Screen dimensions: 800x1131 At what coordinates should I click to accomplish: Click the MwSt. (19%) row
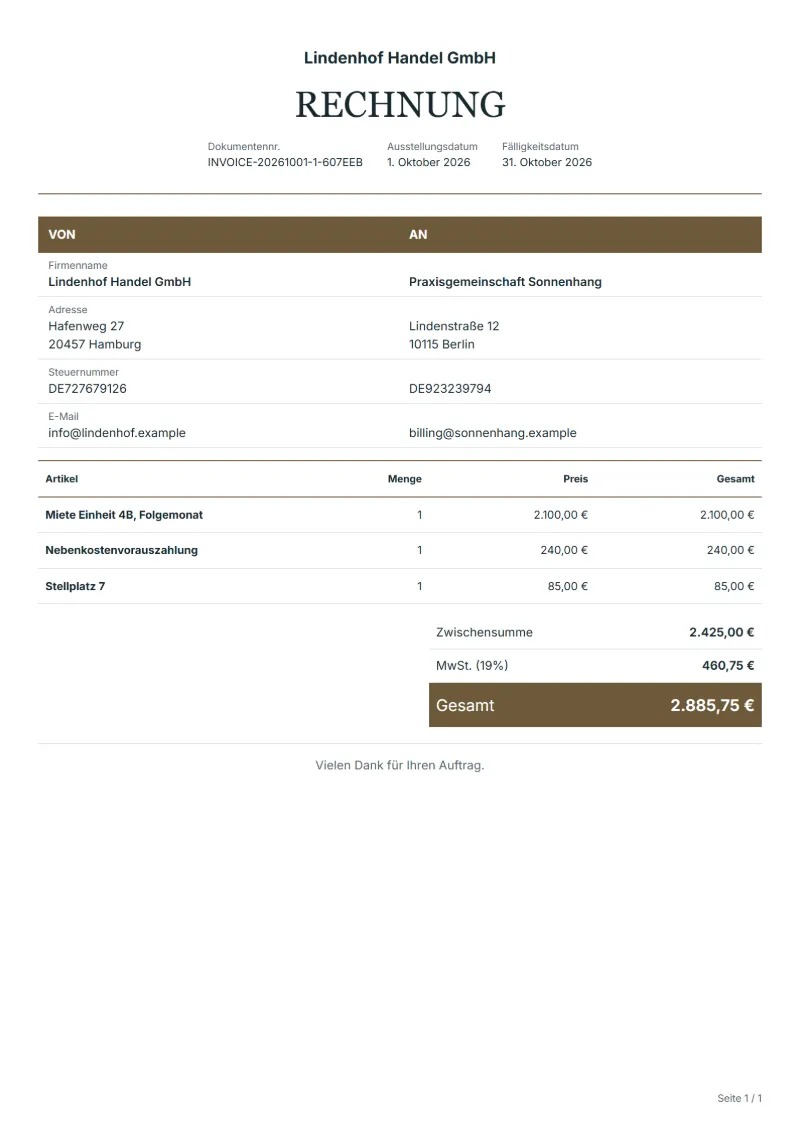595,666
